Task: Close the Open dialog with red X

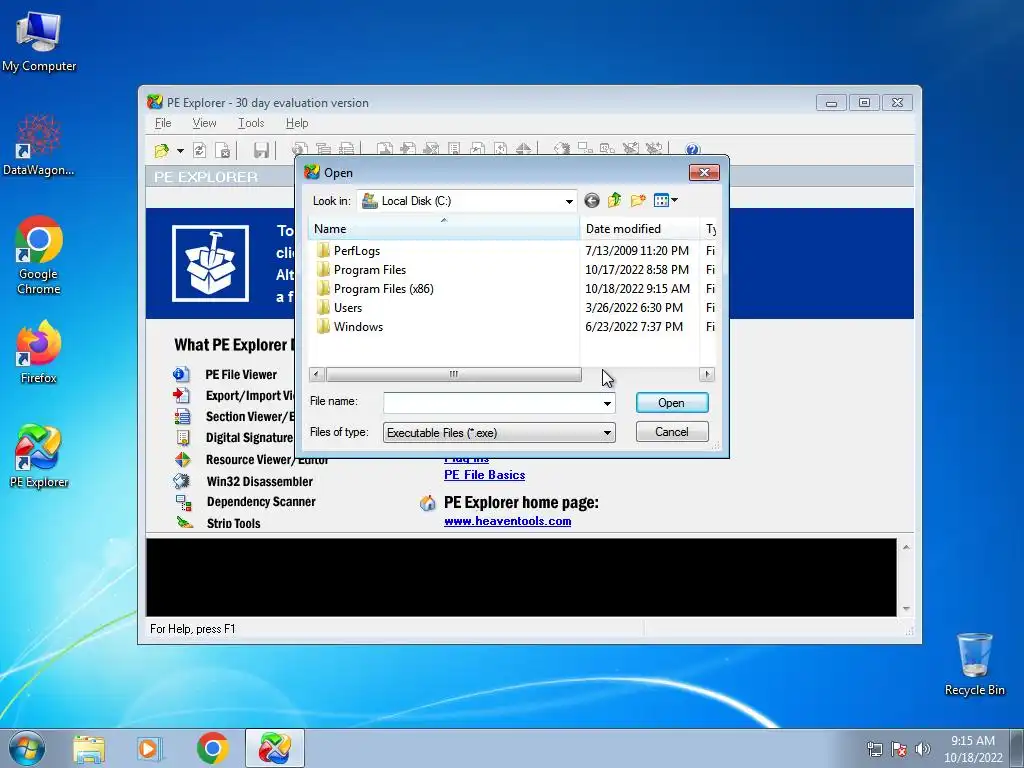Action: coord(704,172)
